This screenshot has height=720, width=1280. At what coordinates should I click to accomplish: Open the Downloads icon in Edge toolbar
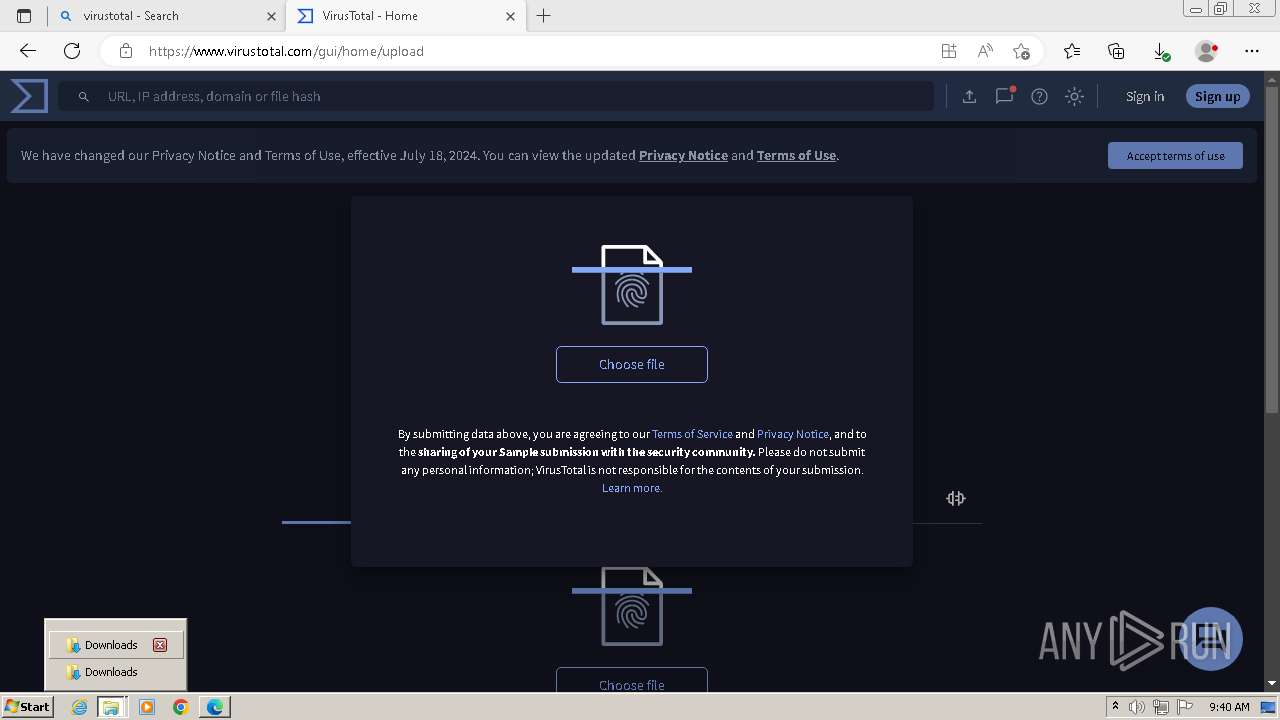1160,51
